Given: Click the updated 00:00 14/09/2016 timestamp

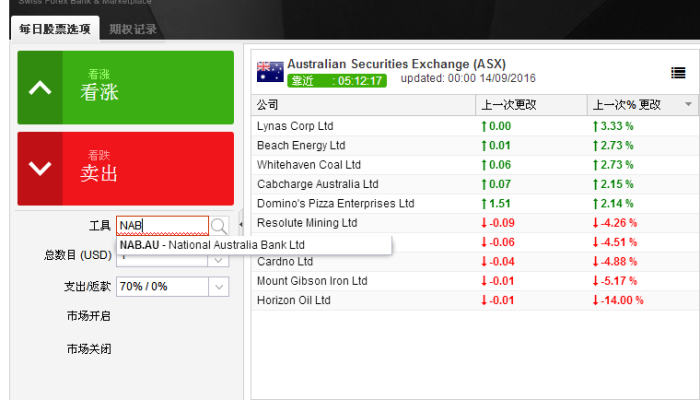Looking at the screenshot, I should point(468,79).
